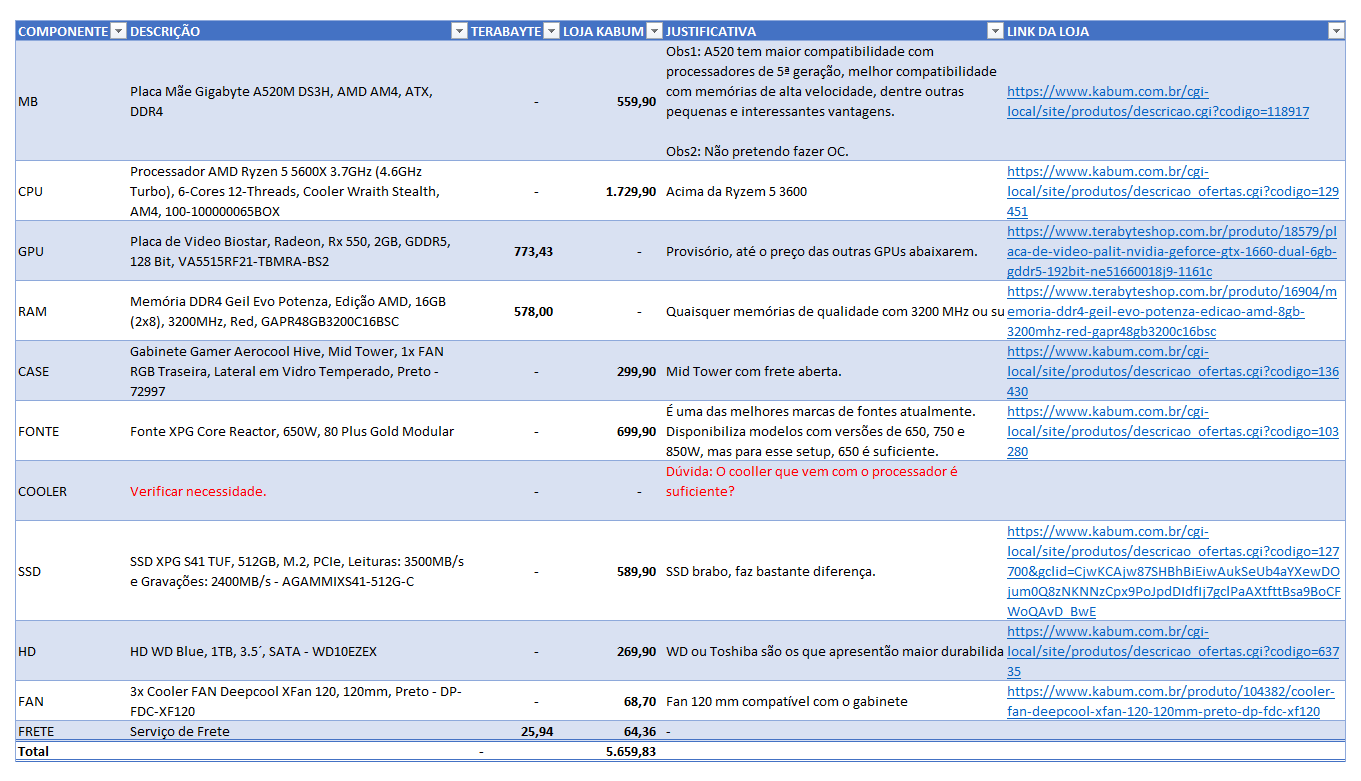The image size is (1361, 781).
Task: Select the 559,90 price cell
Action: click(x=612, y=101)
